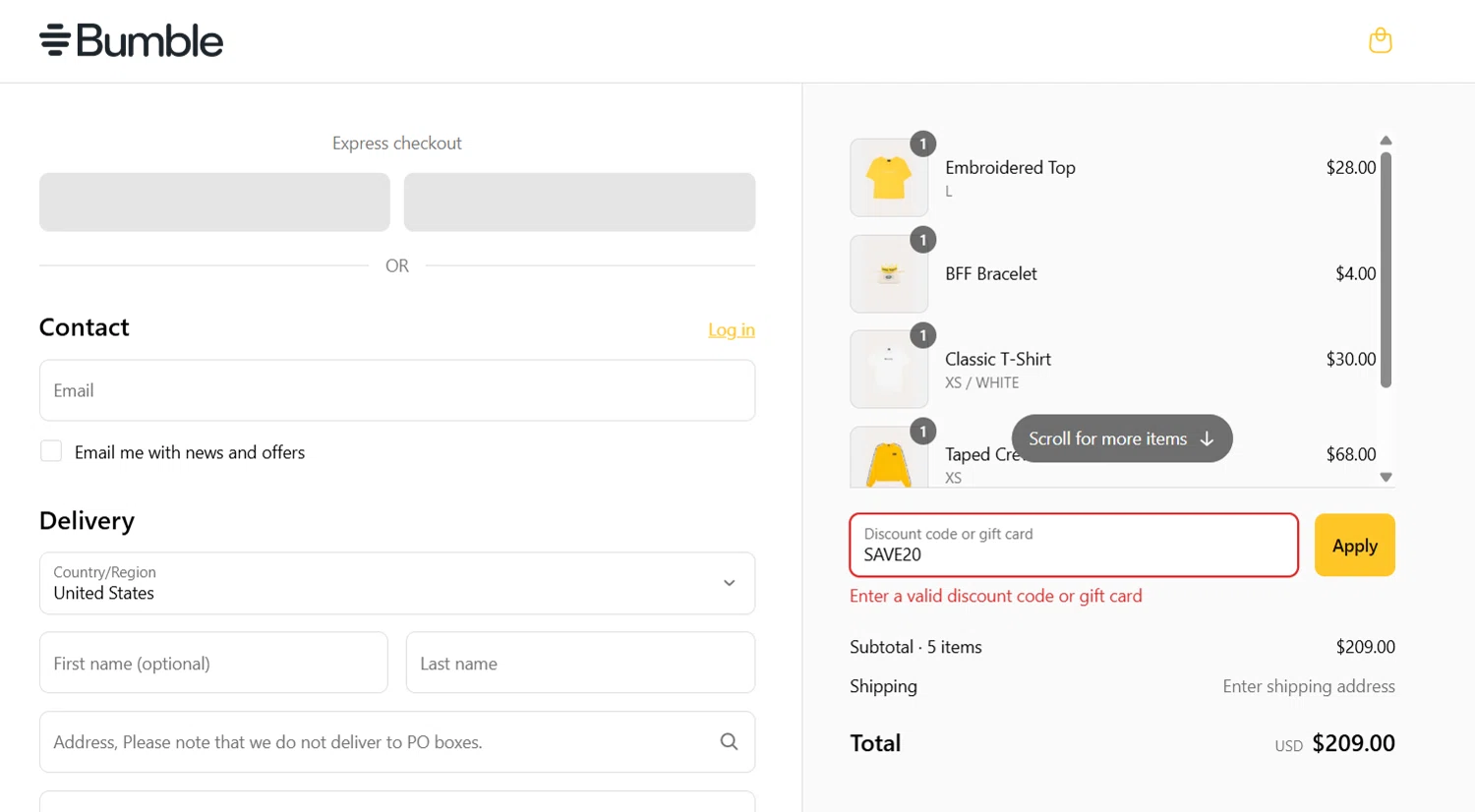Click the BFF Bracelet product thumbnail
1475x812 pixels.
889,274
